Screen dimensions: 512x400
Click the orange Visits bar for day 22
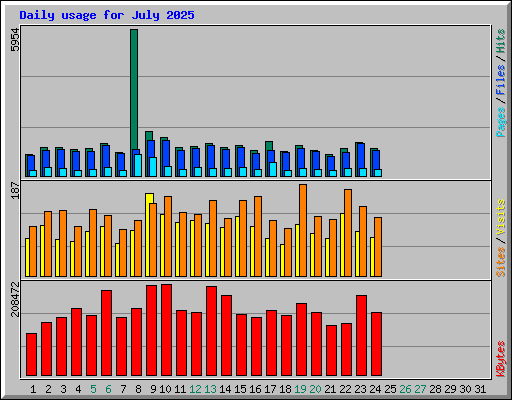348,233
